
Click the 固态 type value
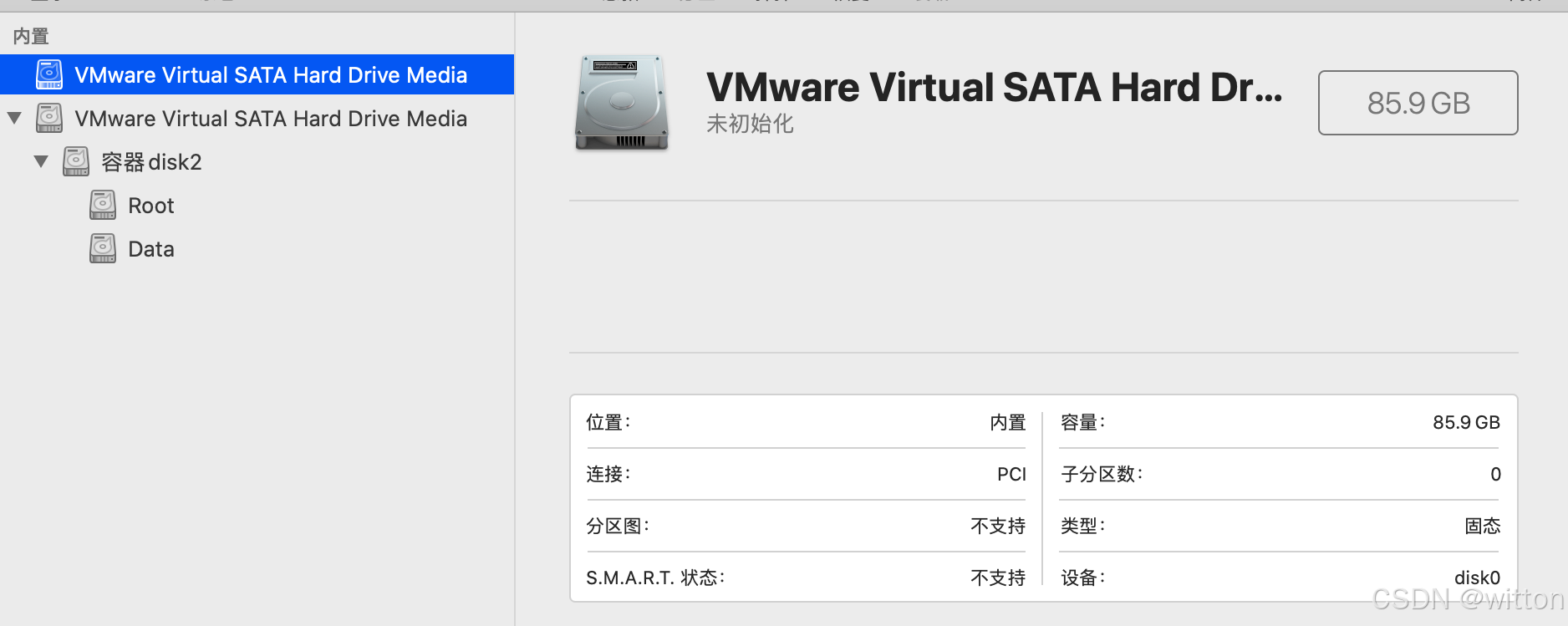1482,526
